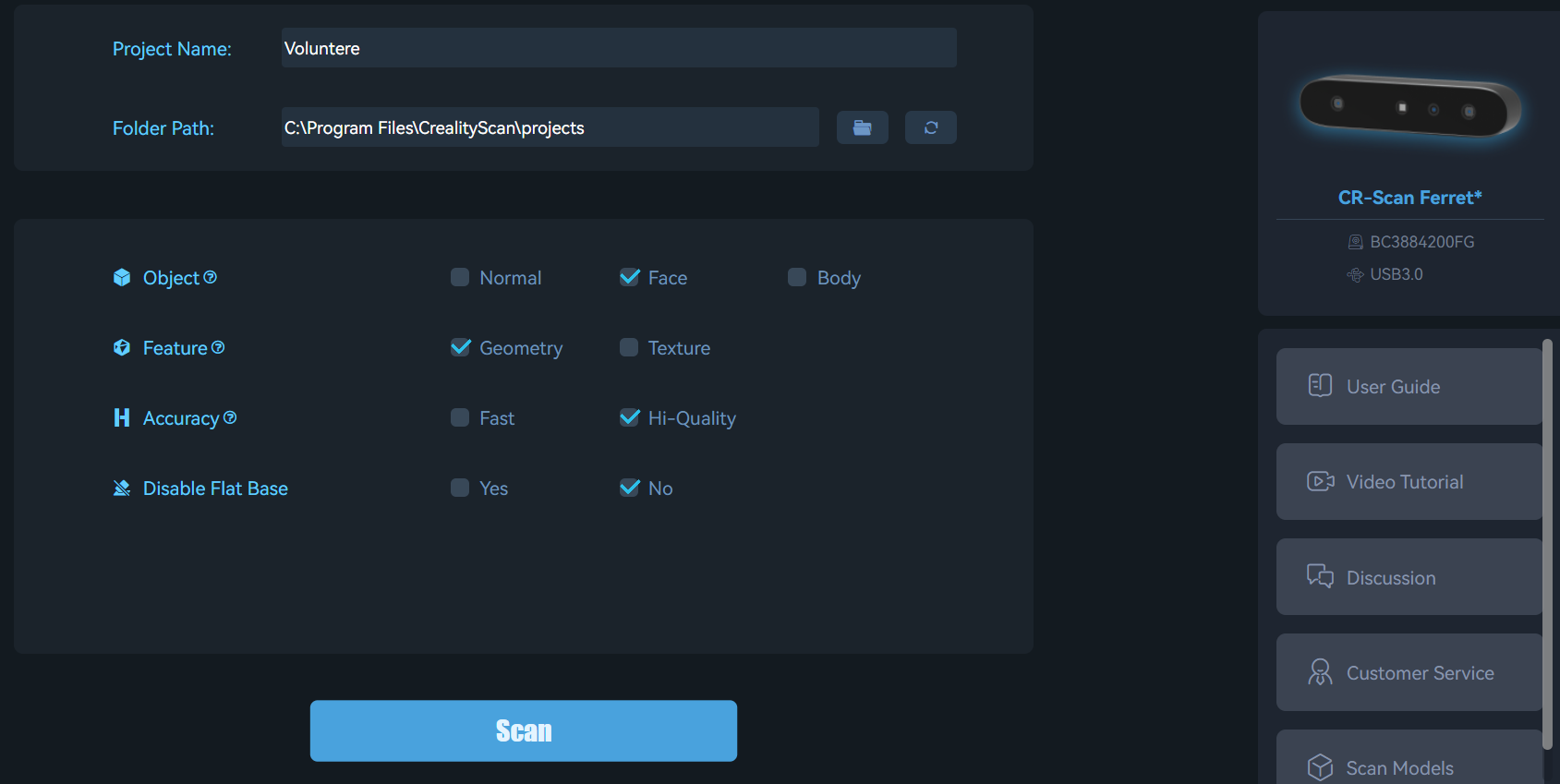Click the Feature label text
The image size is (1560, 784).
click(x=175, y=348)
